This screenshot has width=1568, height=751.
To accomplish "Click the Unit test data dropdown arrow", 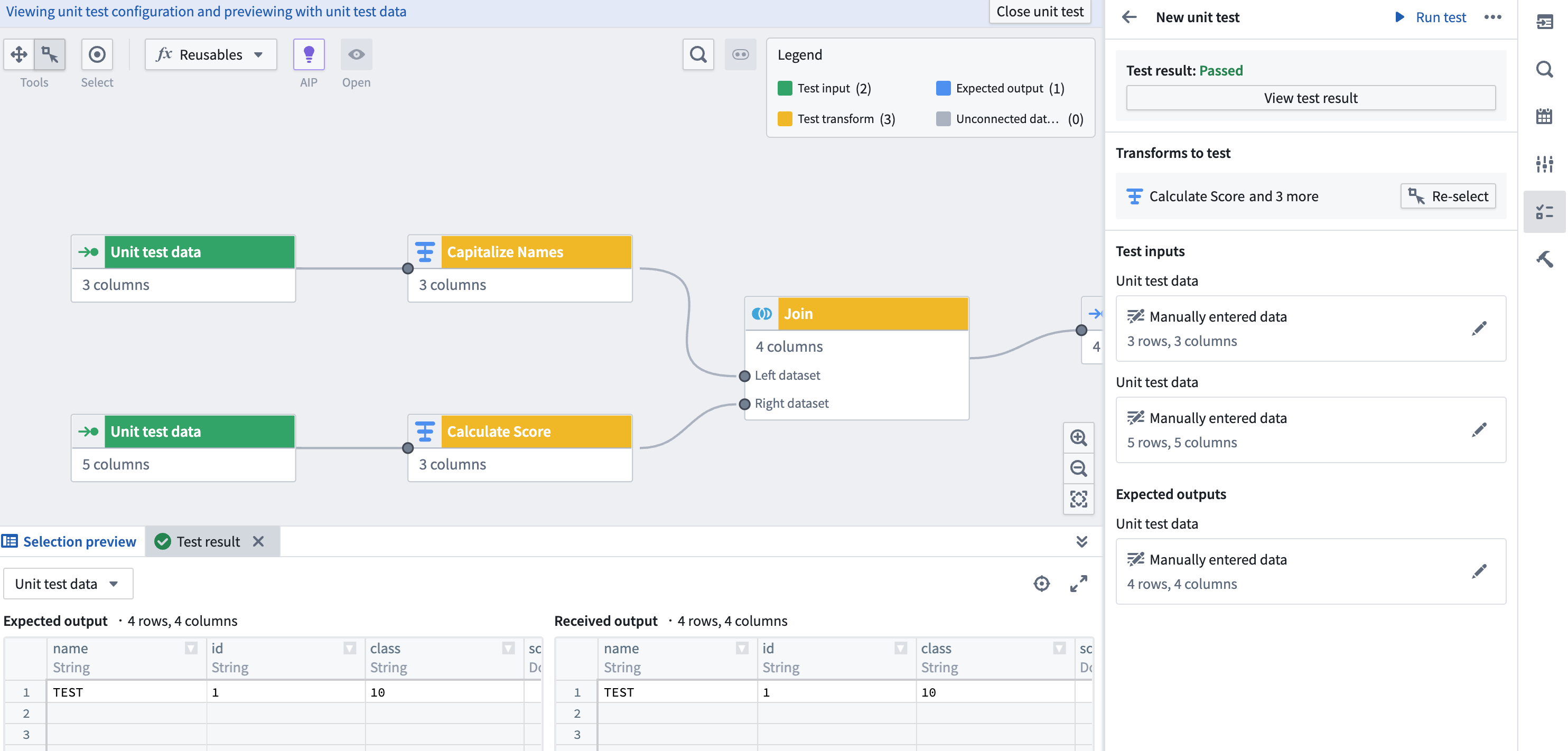I will click(x=116, y=583).
